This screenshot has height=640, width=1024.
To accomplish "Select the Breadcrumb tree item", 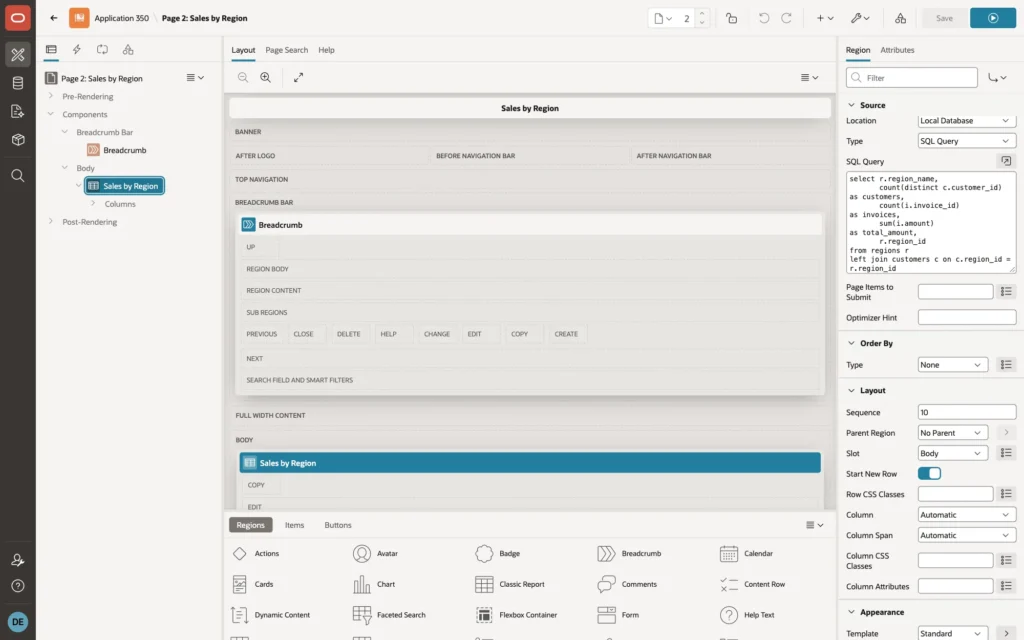I will tap(124, 150).
